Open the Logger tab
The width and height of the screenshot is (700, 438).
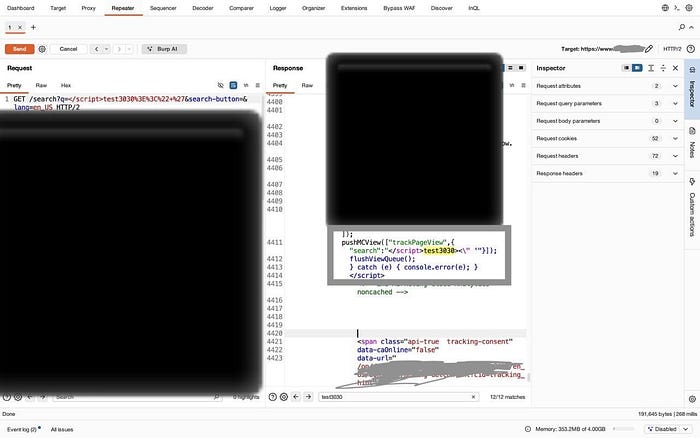click(278, 8)
